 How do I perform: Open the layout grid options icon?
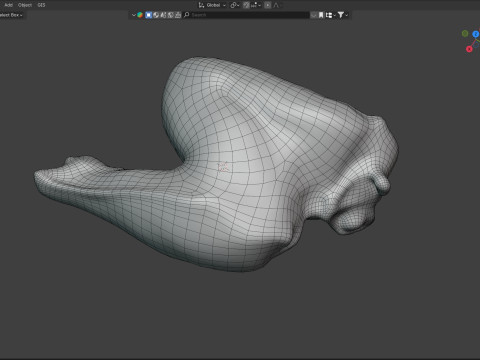330,15
